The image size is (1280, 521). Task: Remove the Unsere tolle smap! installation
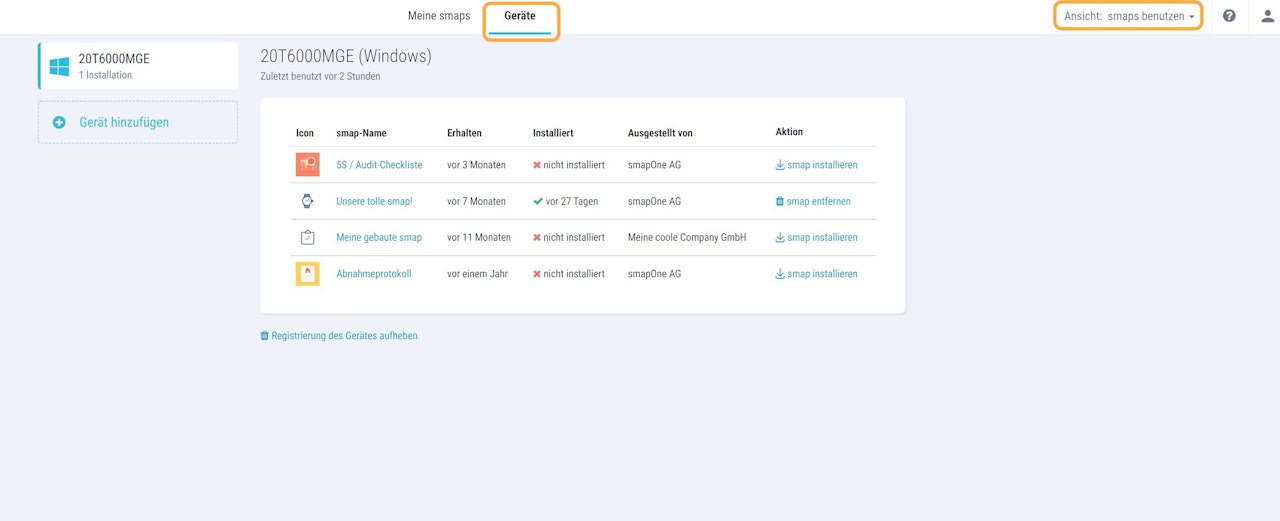pyautogui.click(x=813, y=201)
